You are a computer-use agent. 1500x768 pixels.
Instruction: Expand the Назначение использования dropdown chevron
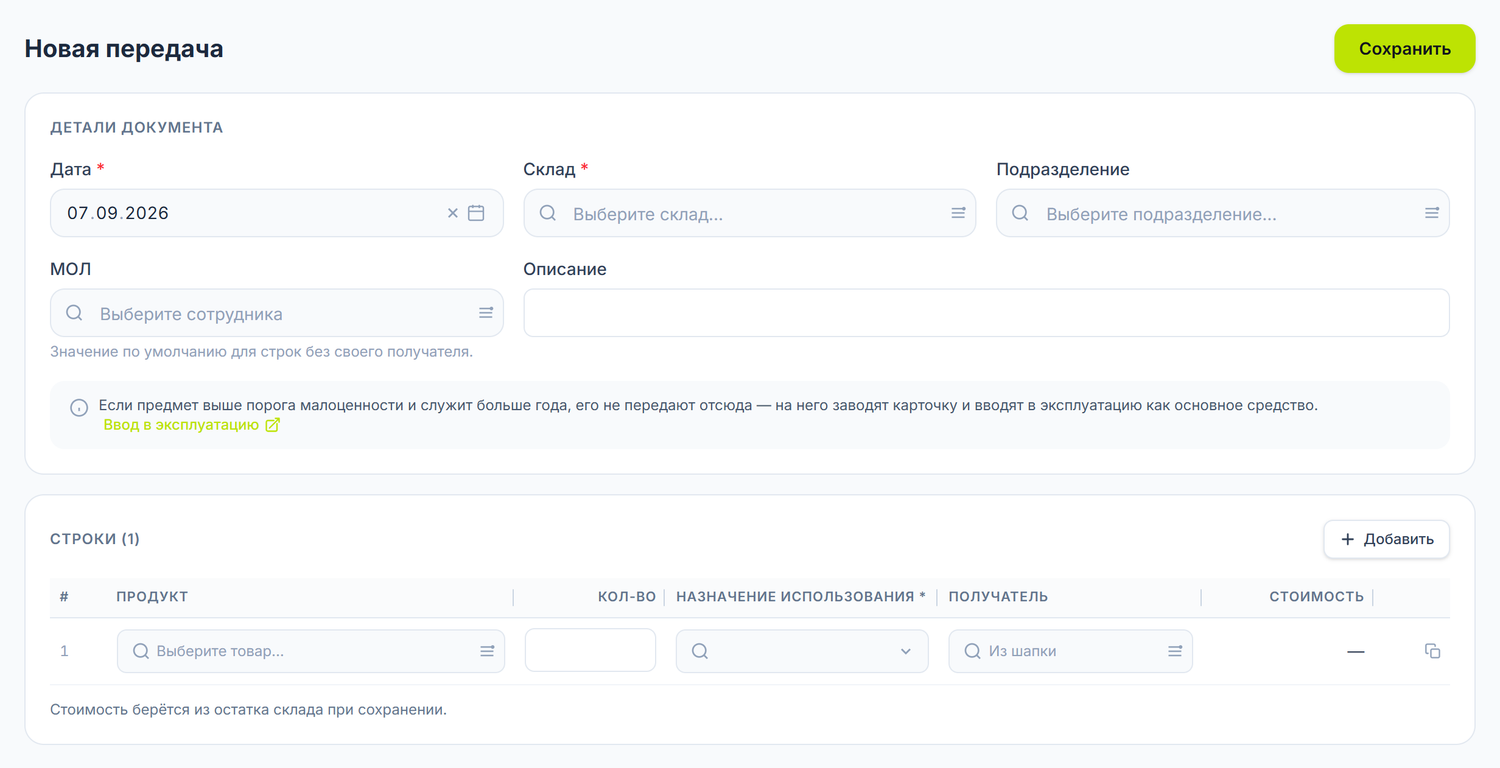pos(906,651)
